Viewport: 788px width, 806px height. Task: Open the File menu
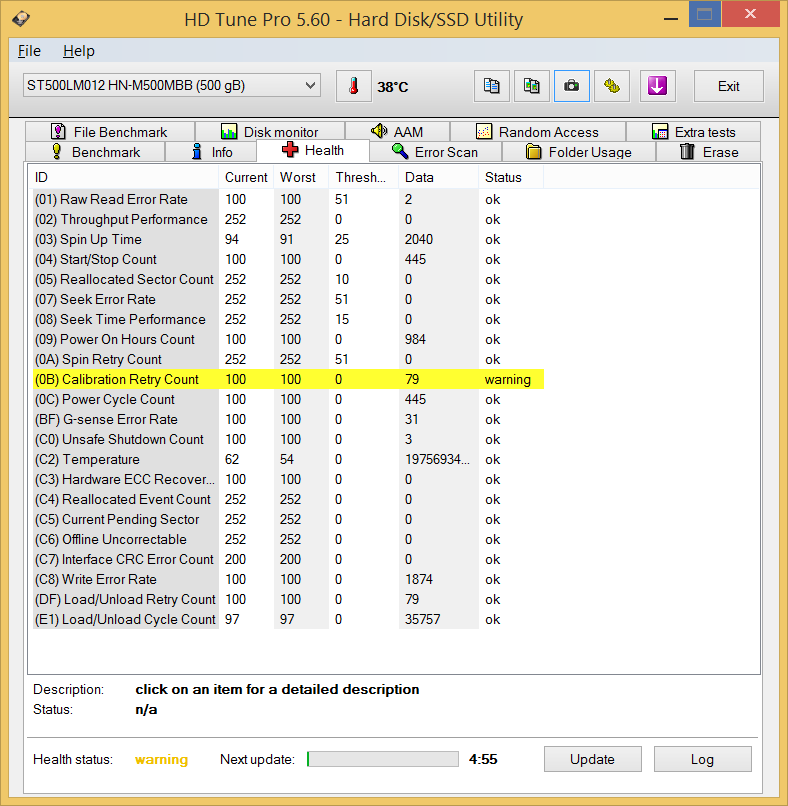pyautogui.click(x=29, y=51)
